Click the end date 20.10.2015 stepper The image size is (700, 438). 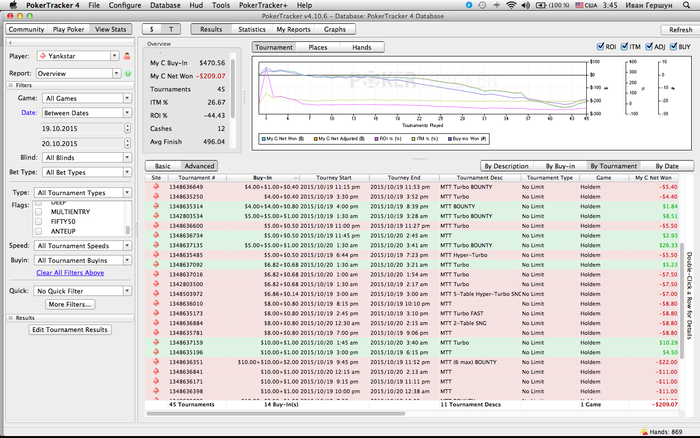[128, 143]
